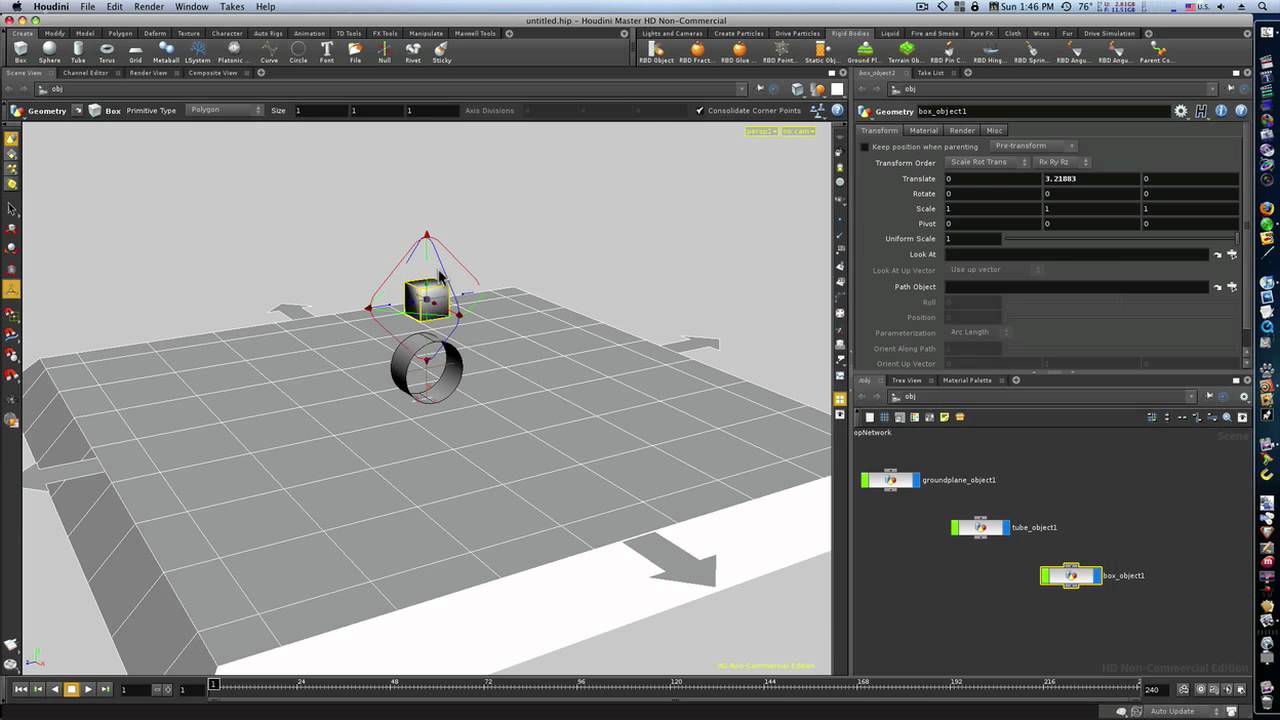Select the Sticky shelf tool
1280x720 pixels.
(442, 52)
